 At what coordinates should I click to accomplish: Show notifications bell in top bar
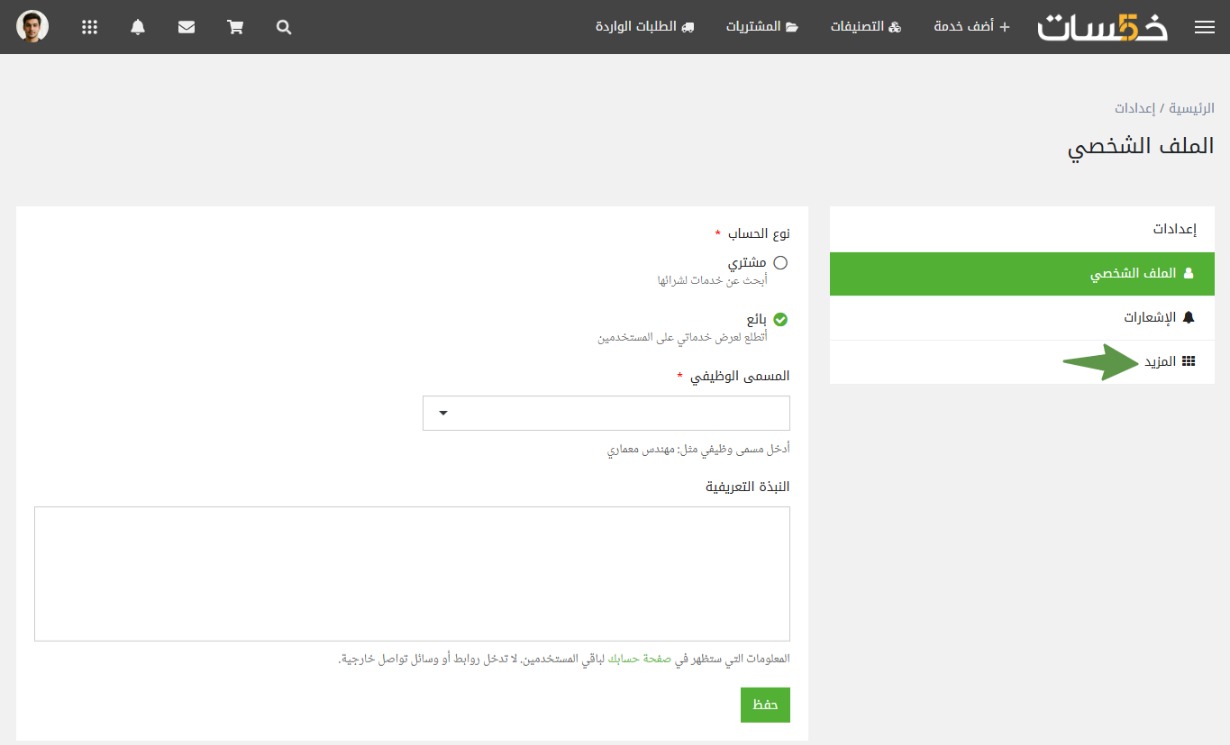(138, 28)
